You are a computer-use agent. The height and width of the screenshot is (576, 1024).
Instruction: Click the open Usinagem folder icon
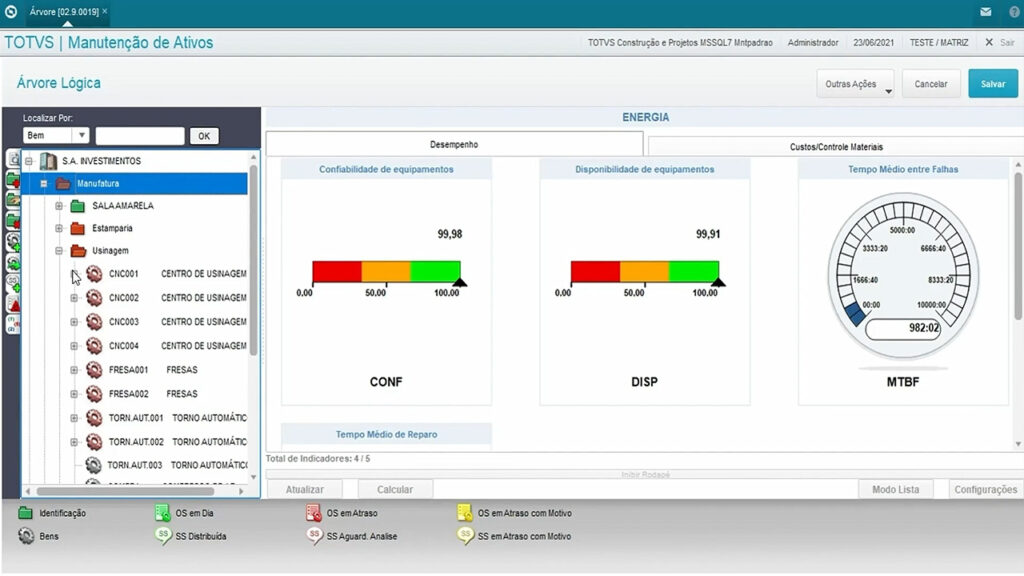(x=78, y=251)
